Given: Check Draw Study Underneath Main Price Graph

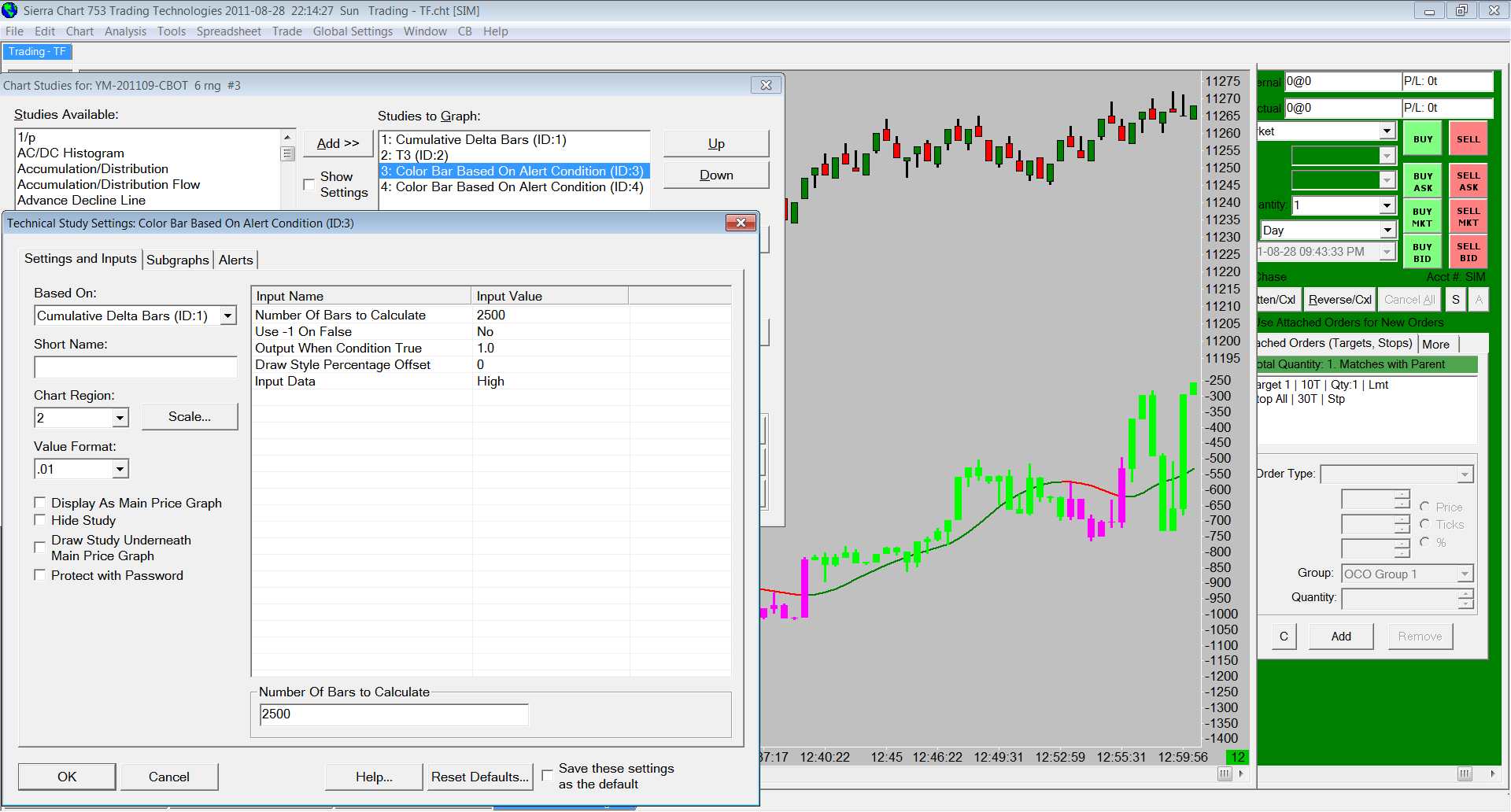Looking at the screenshot, I should pyautogui.click(x=39, y=547).
